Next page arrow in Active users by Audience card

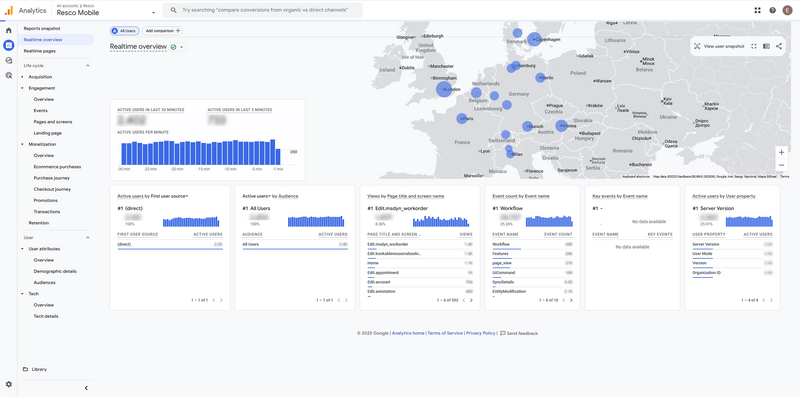click(x=346, y=300)
